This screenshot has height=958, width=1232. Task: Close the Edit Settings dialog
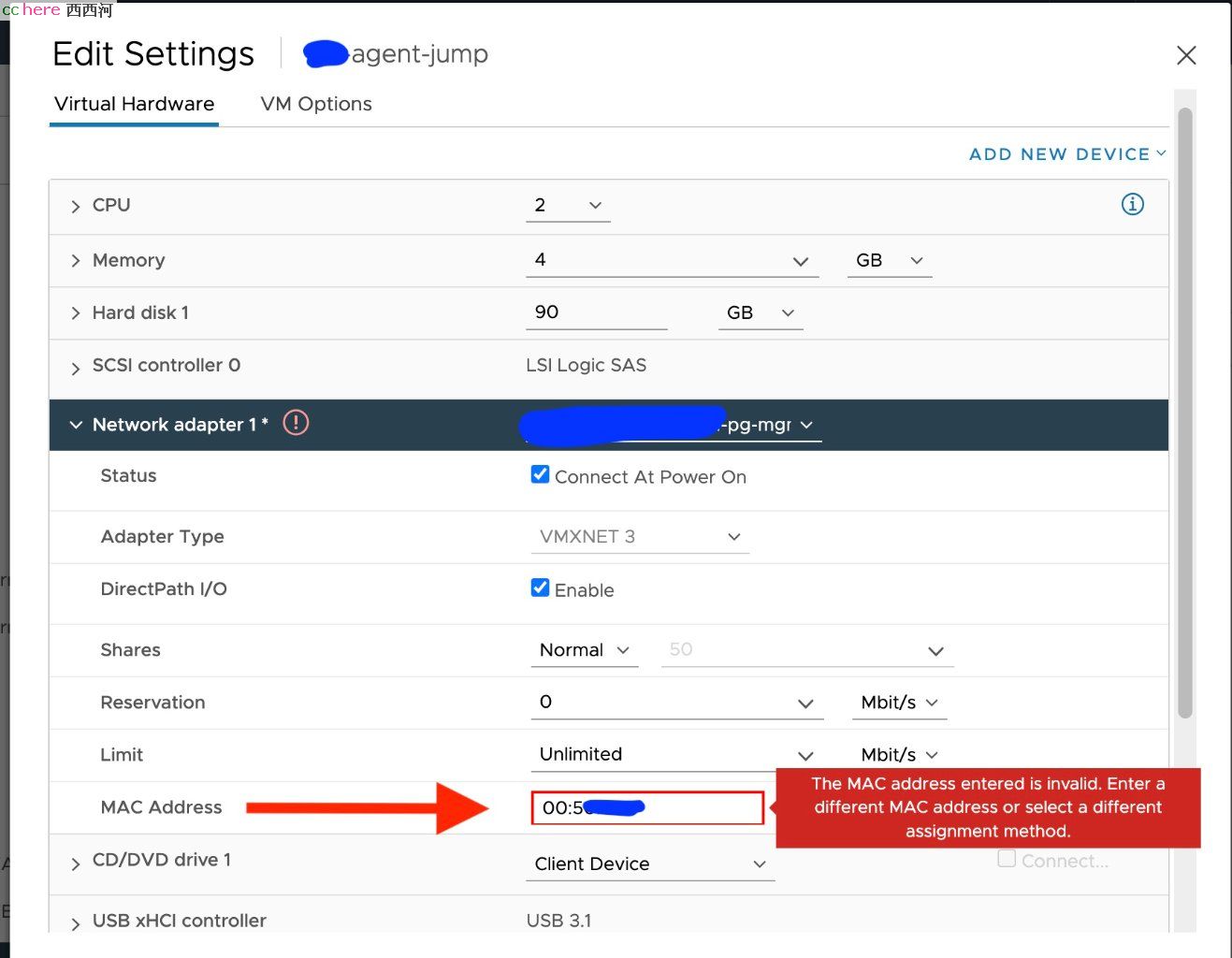1186,55
